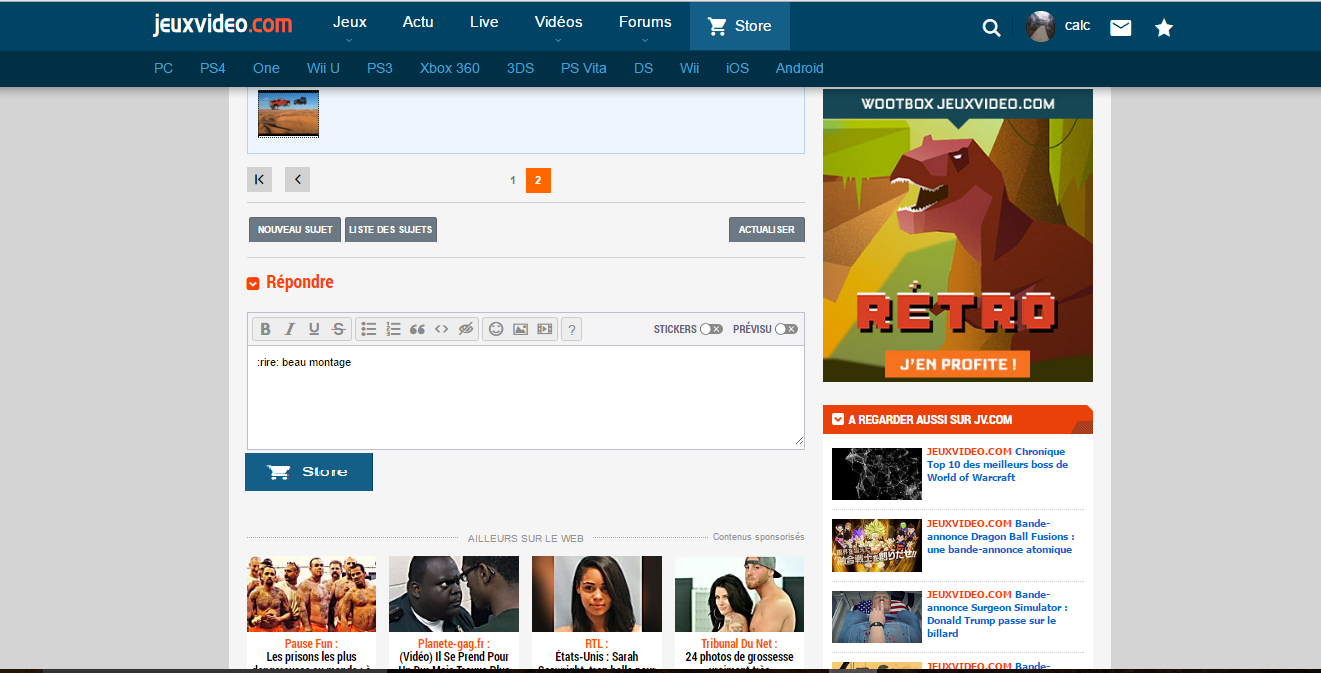
Task: Click the Liste des Sujets button
Action: [391, 230]
